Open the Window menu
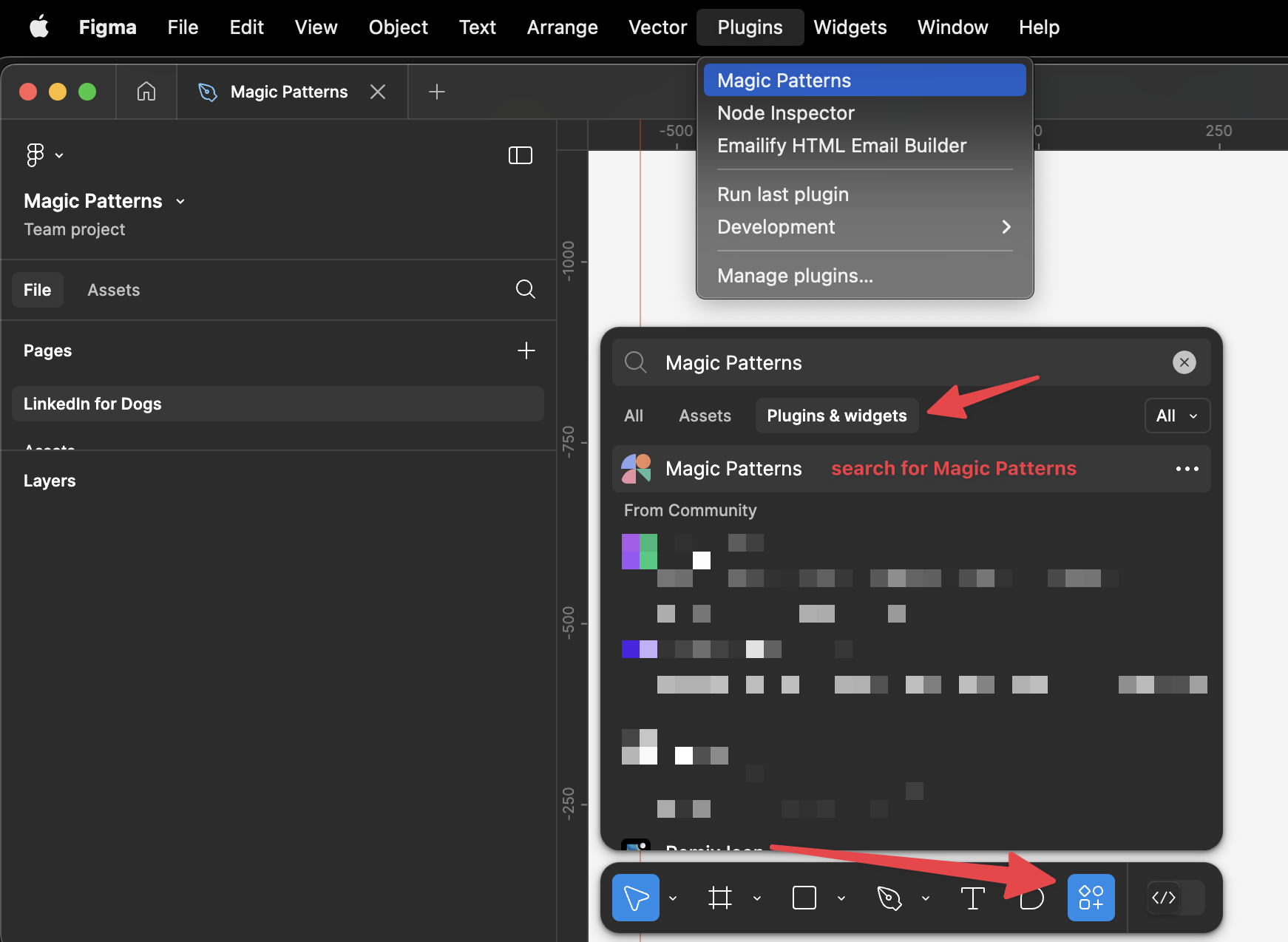The width and height of the screenshot is (1288, 942). (952, 27)
